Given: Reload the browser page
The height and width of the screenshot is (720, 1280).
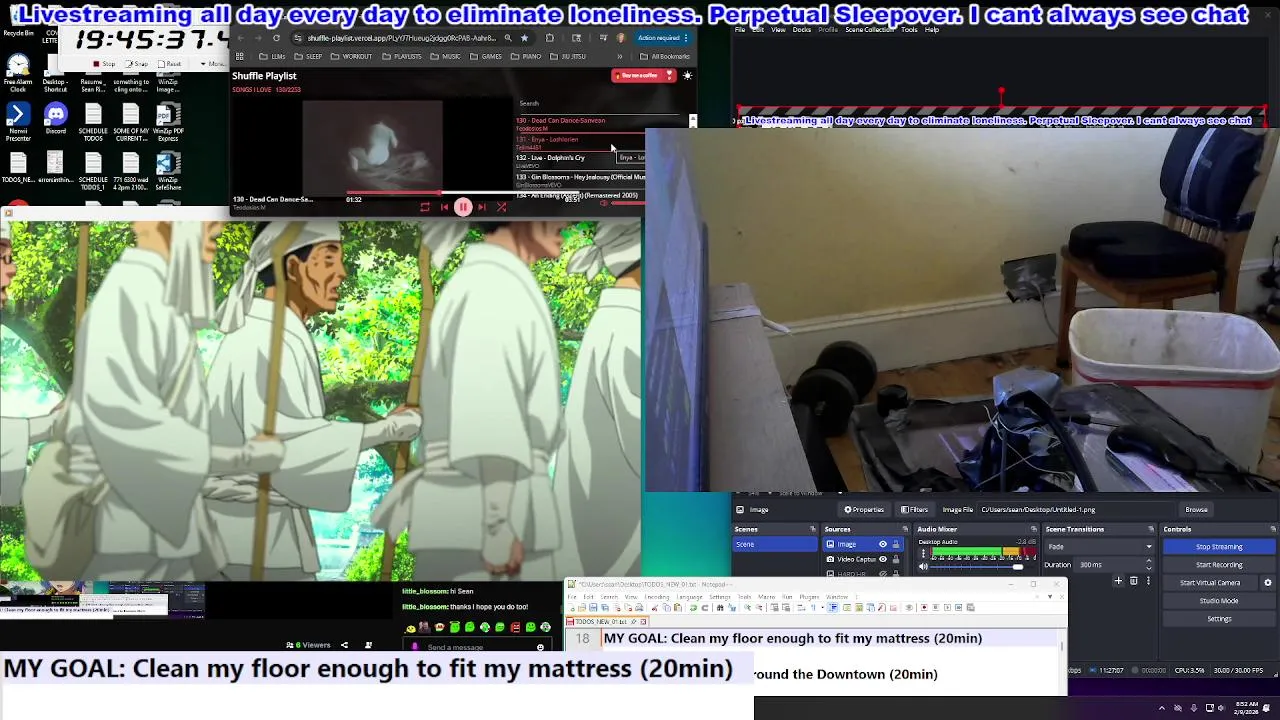Looking at the screenshot, I should coord(276,38).
